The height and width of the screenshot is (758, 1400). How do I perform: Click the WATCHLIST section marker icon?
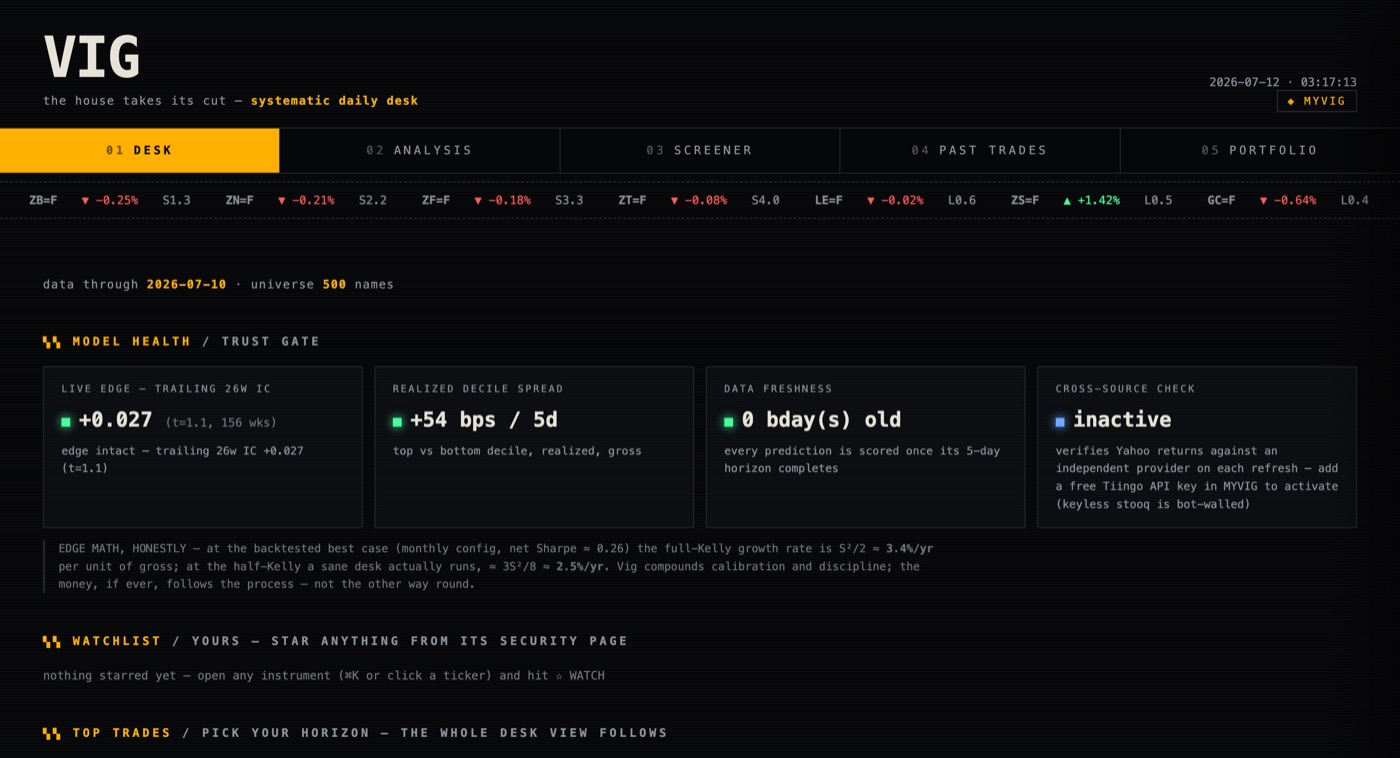tap(52, 641)
